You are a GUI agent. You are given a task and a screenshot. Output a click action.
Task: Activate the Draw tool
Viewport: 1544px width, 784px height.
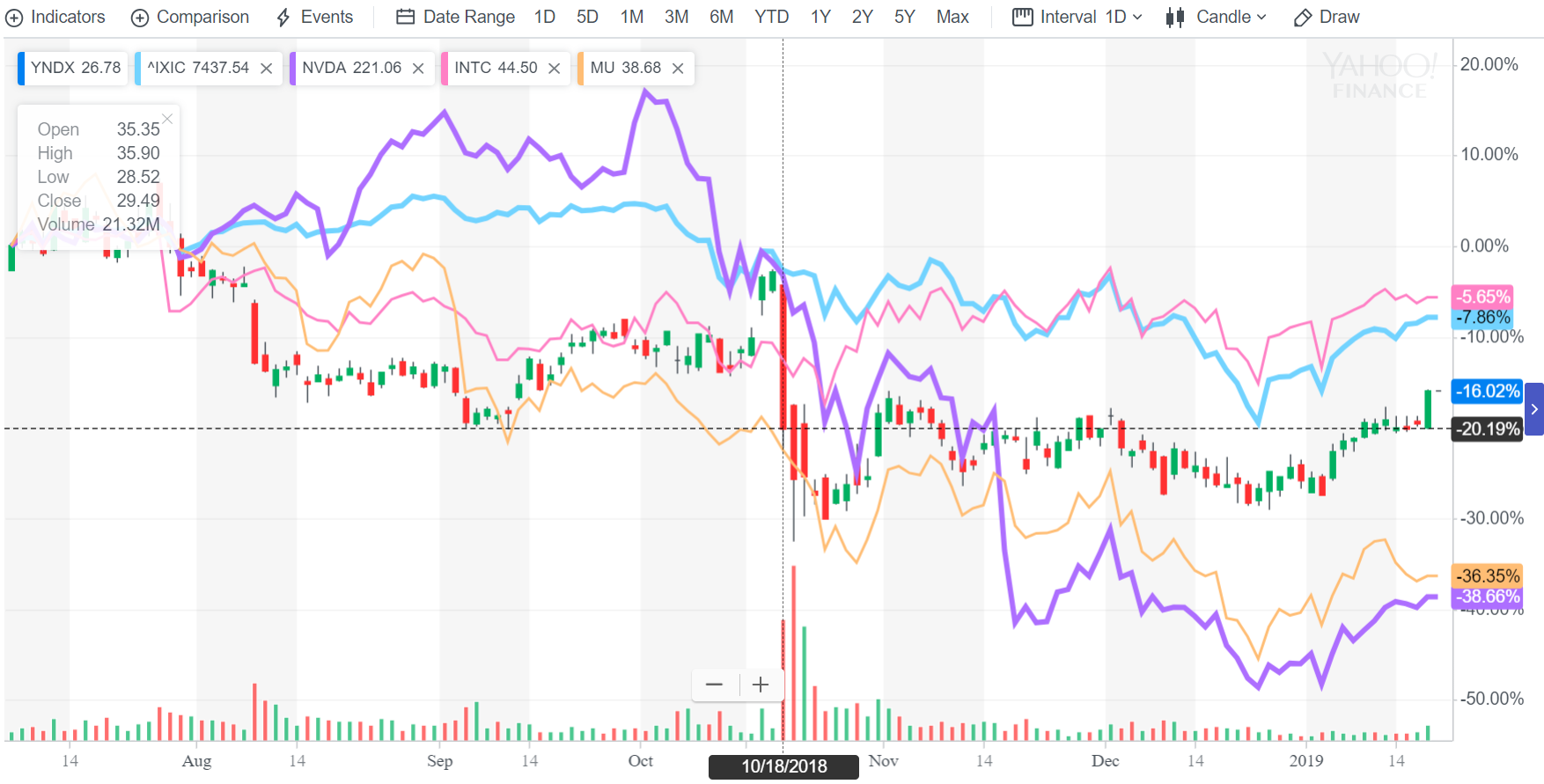point(1327,17)
